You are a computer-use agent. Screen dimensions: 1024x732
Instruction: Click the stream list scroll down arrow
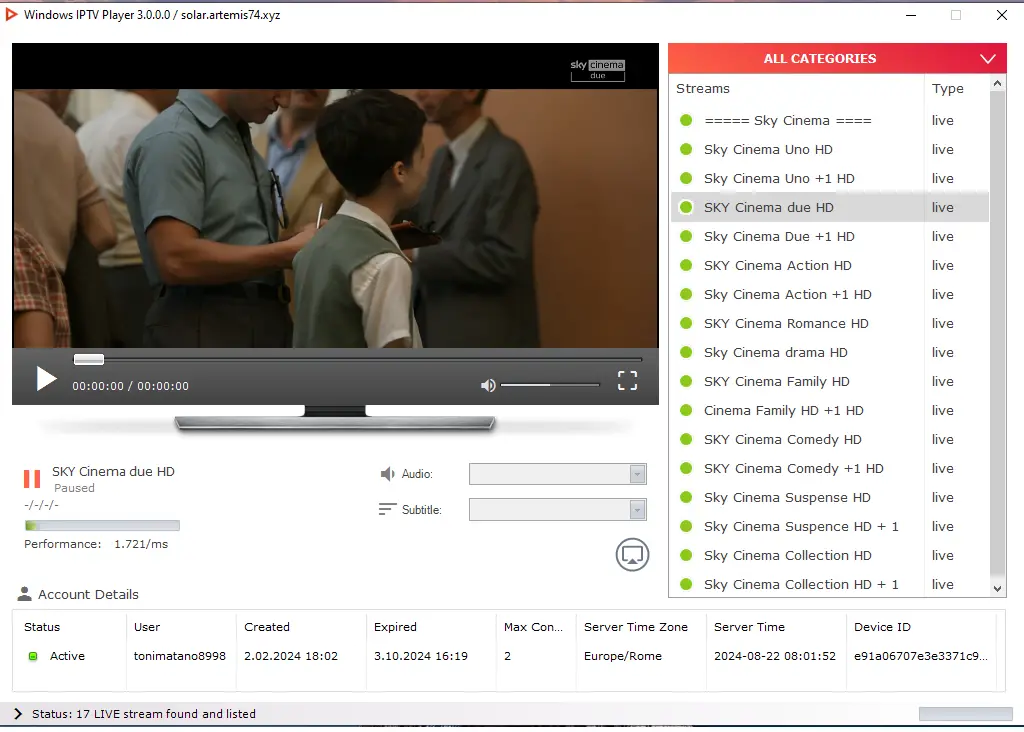[x=997, y=588]
